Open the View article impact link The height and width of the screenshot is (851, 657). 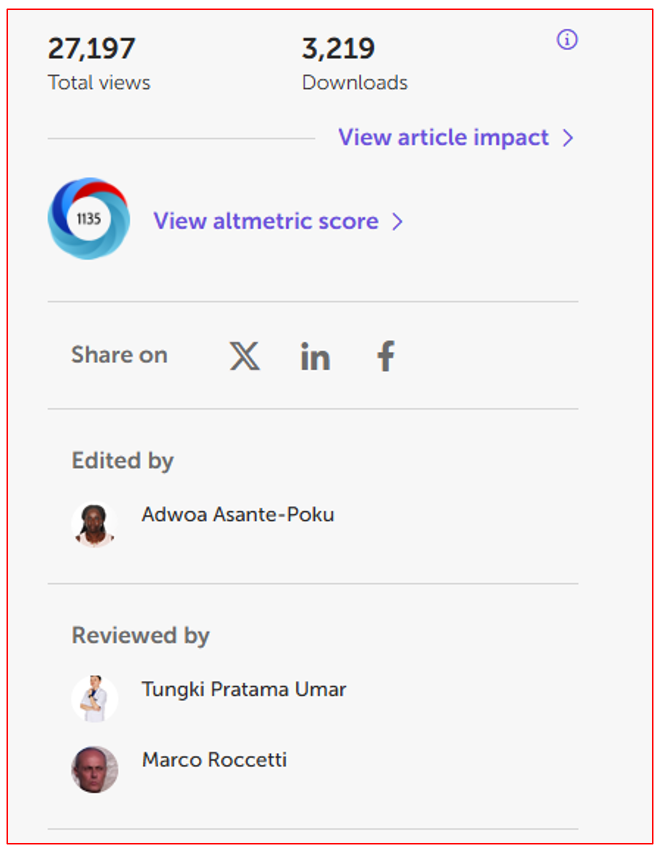[443, 138]
